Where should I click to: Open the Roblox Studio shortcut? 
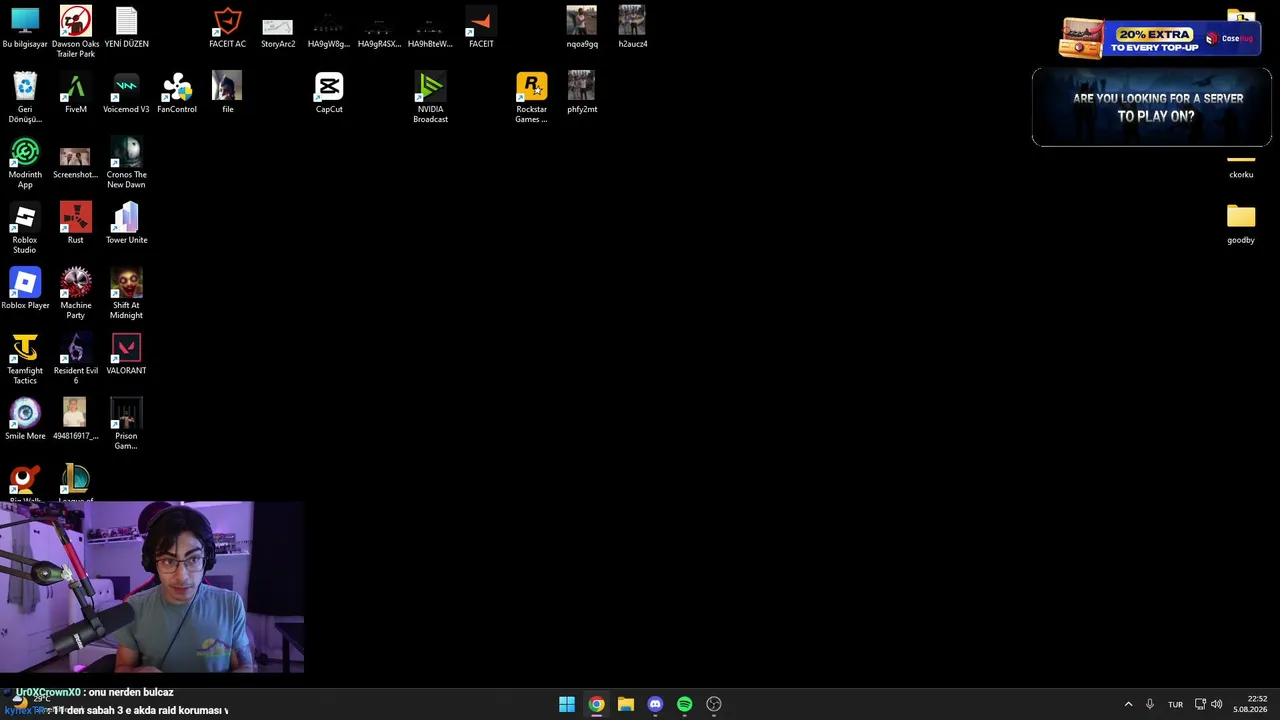coord(25,228)
